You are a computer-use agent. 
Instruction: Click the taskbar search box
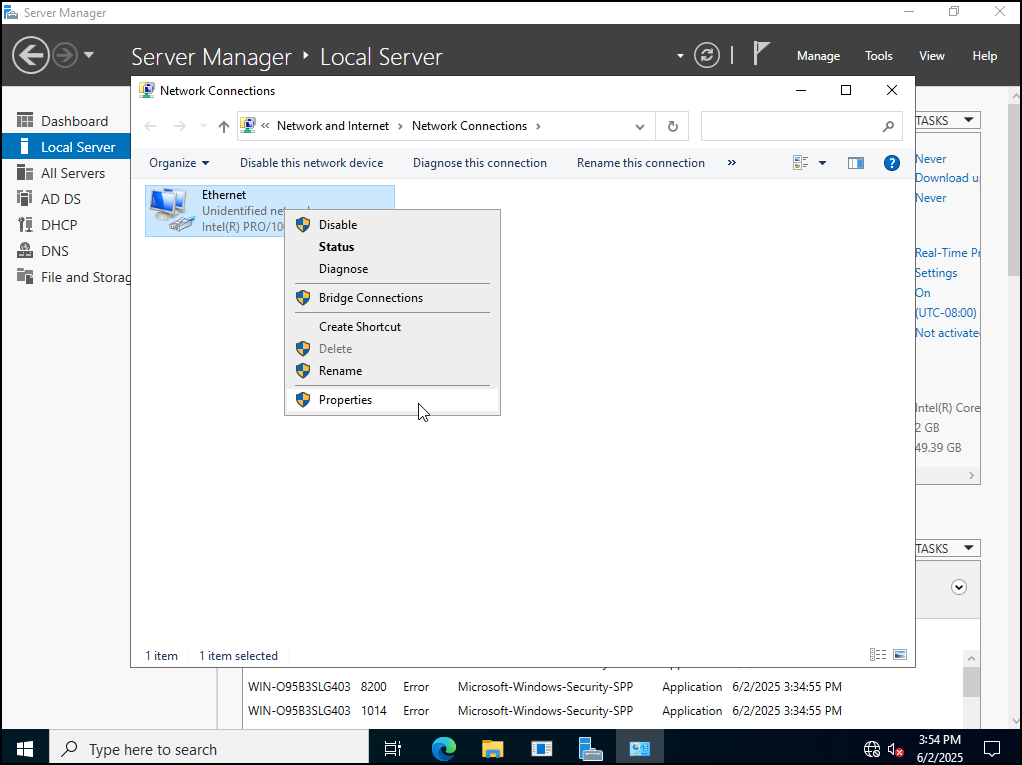pyautogui.click(x=209, y=749)
